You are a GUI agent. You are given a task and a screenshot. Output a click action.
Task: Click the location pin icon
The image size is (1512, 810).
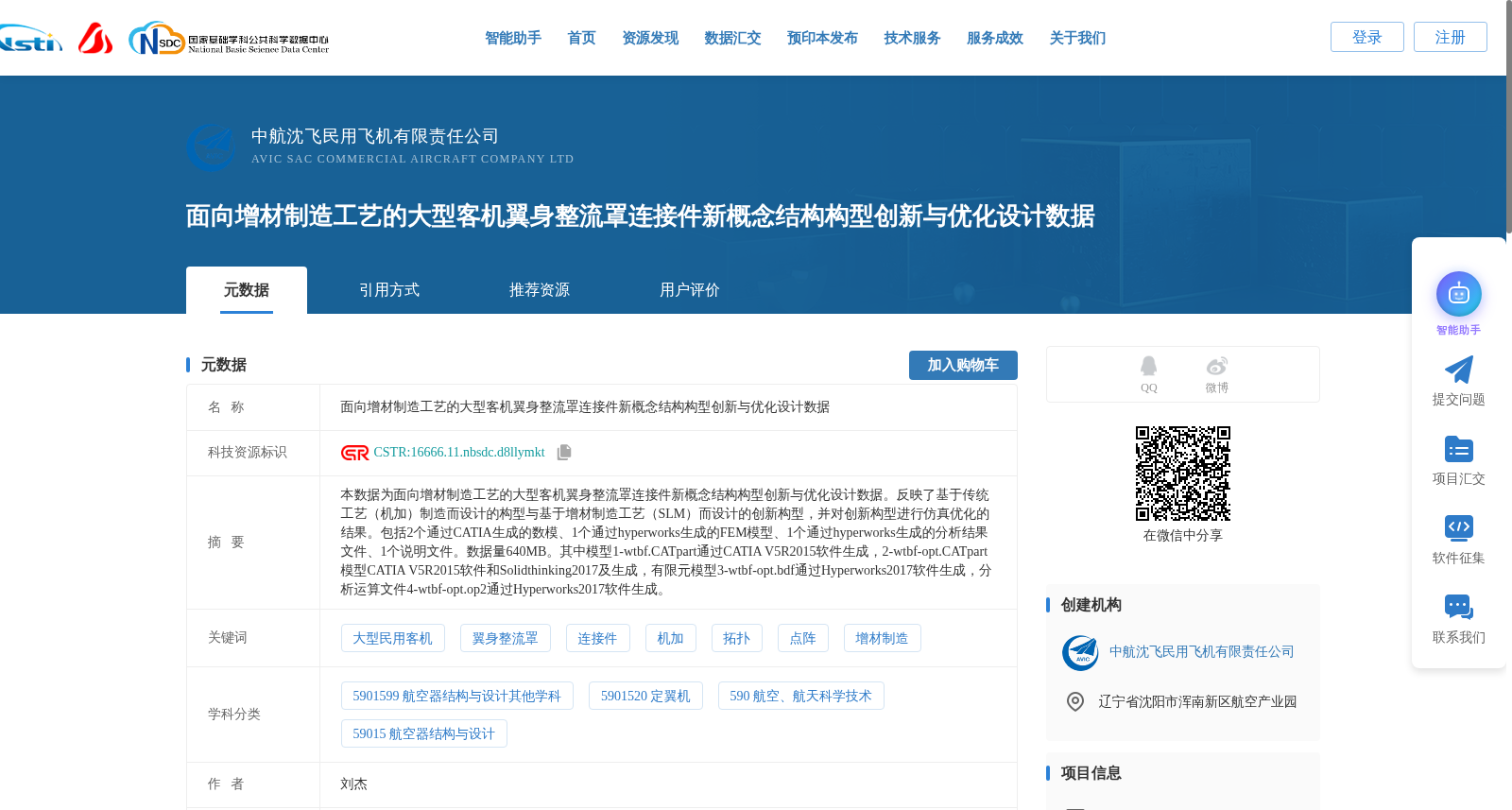pyautogui.click(x=1074, y=701)
